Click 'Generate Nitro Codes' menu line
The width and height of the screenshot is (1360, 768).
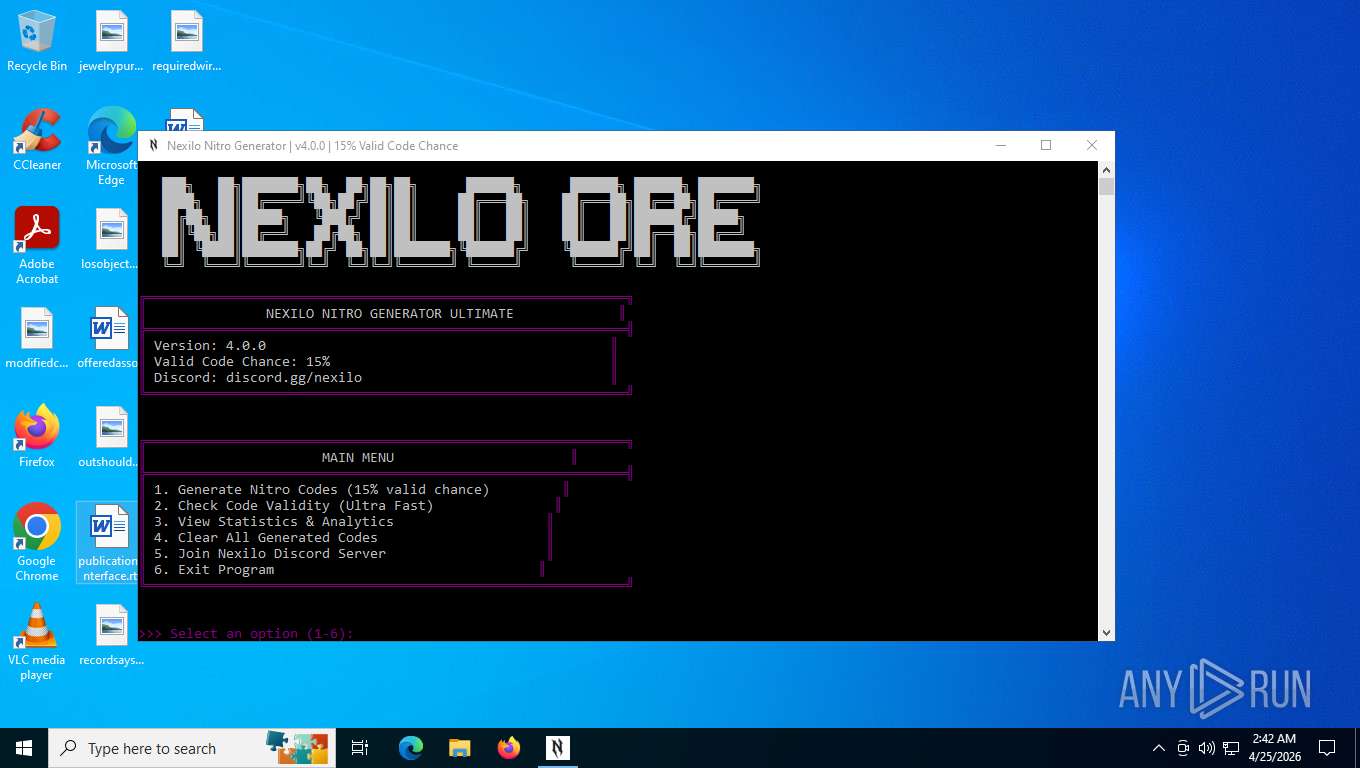coord(322,490)
